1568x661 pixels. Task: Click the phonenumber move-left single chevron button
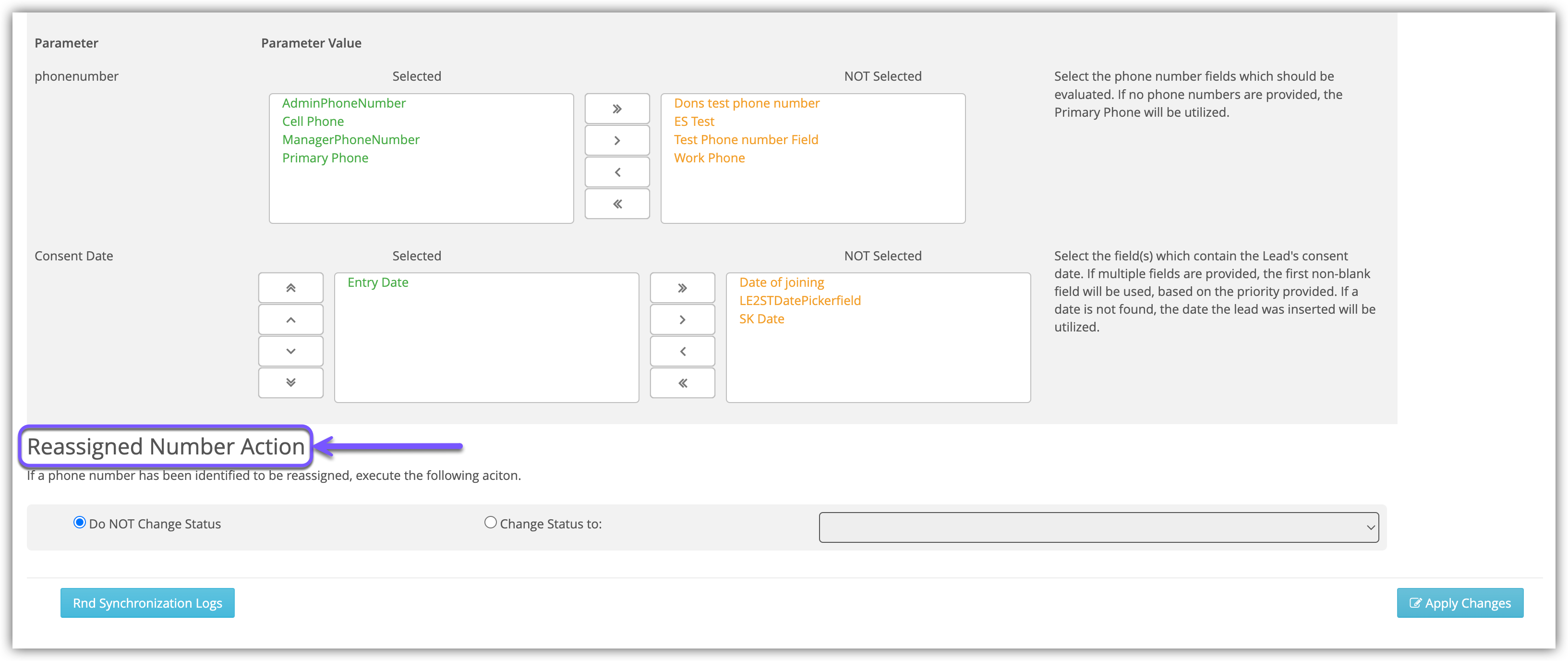[616, 172]
